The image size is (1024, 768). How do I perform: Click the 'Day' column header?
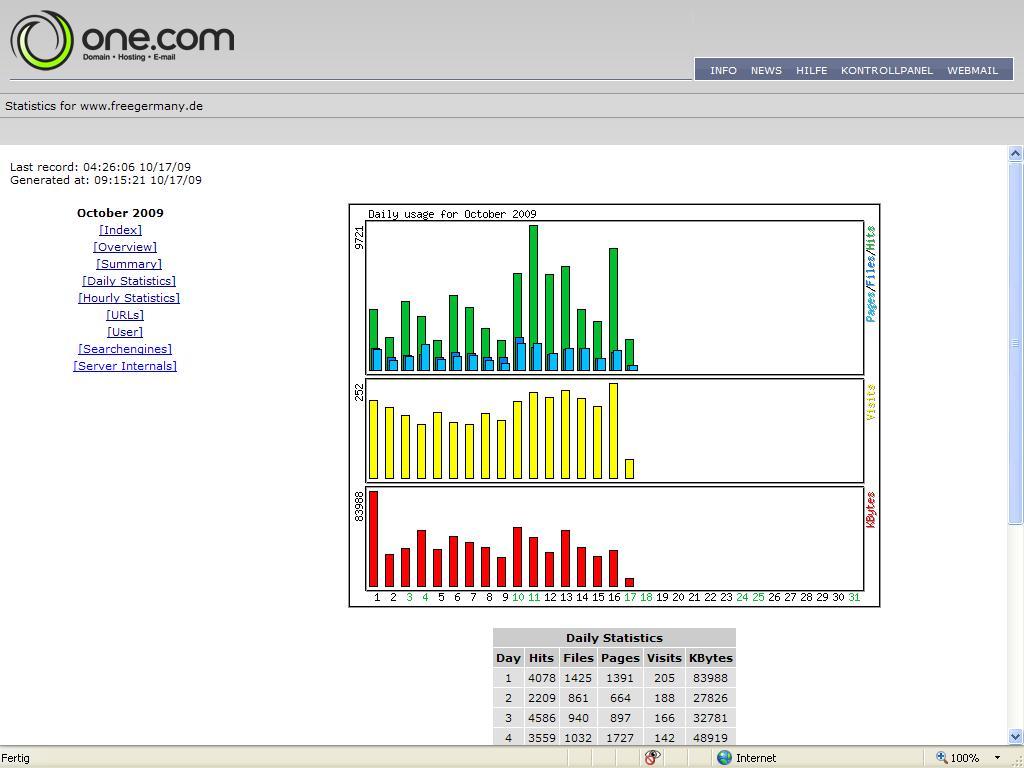[x=508, y=658]
